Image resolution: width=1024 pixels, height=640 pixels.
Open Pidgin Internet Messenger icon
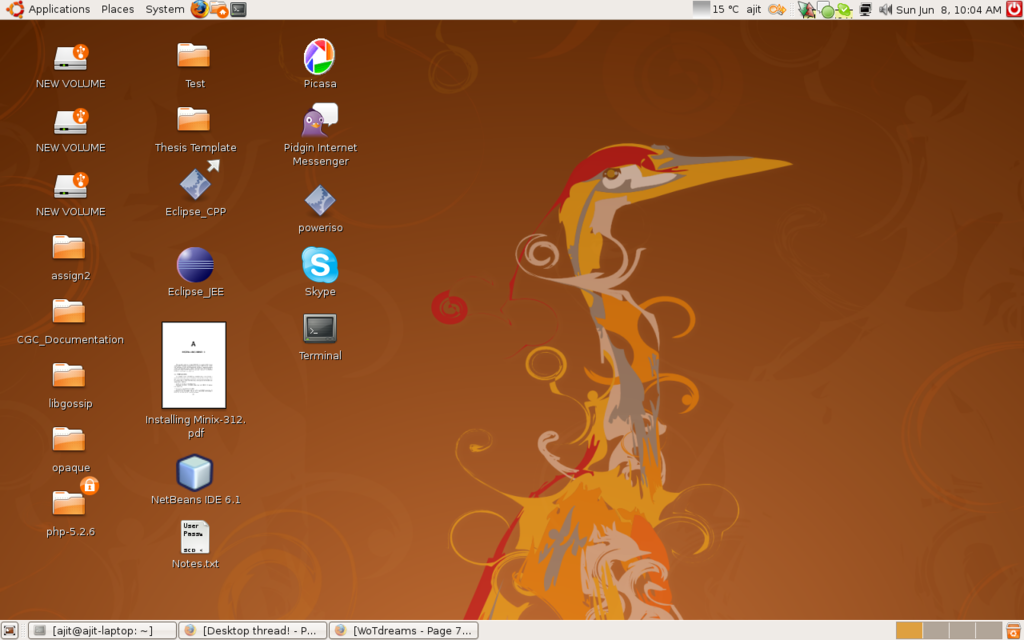(x=320, y=121)
